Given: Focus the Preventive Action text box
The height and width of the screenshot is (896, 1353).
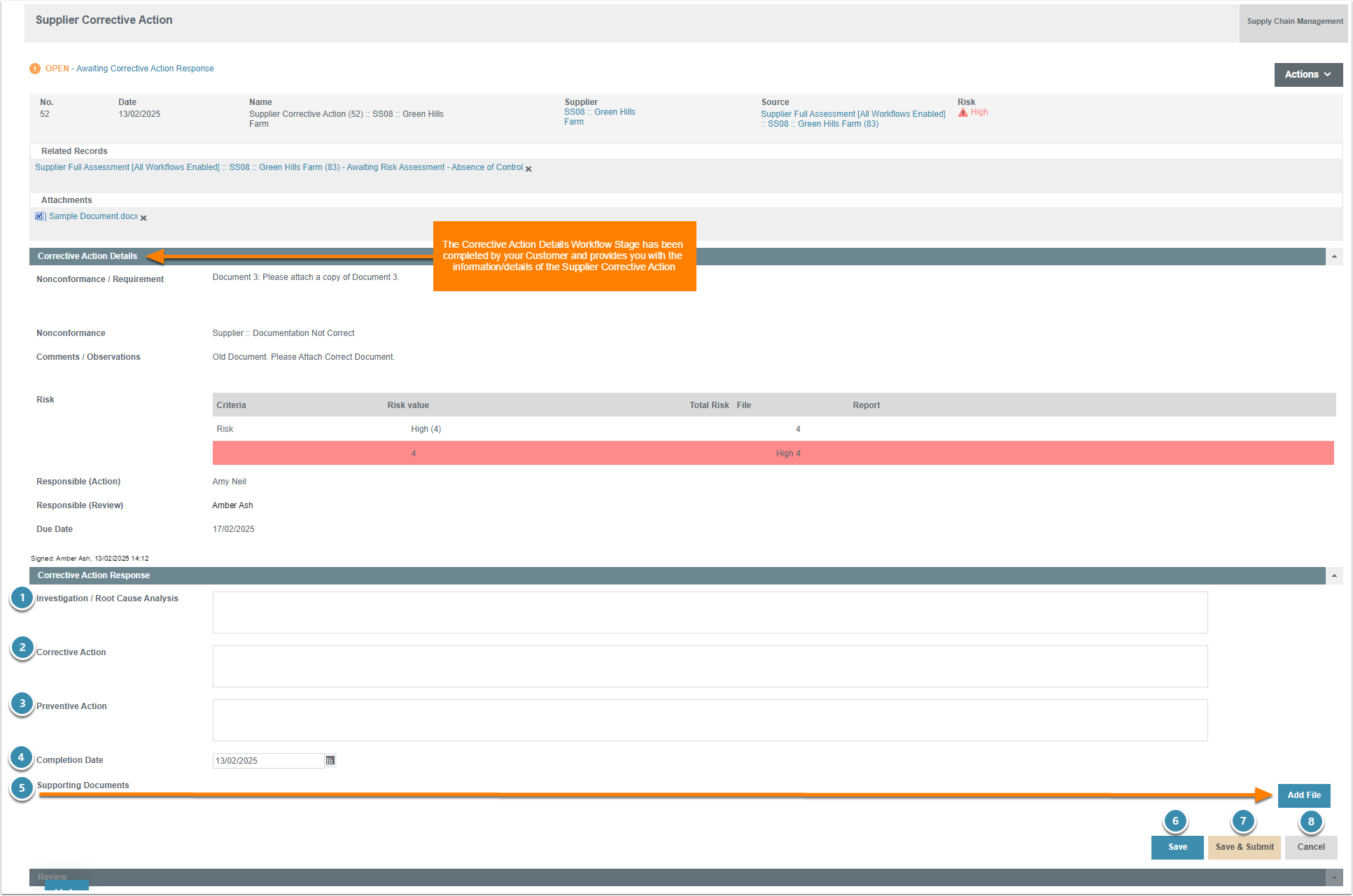Looking at the screenshot, I should point(710,720).
